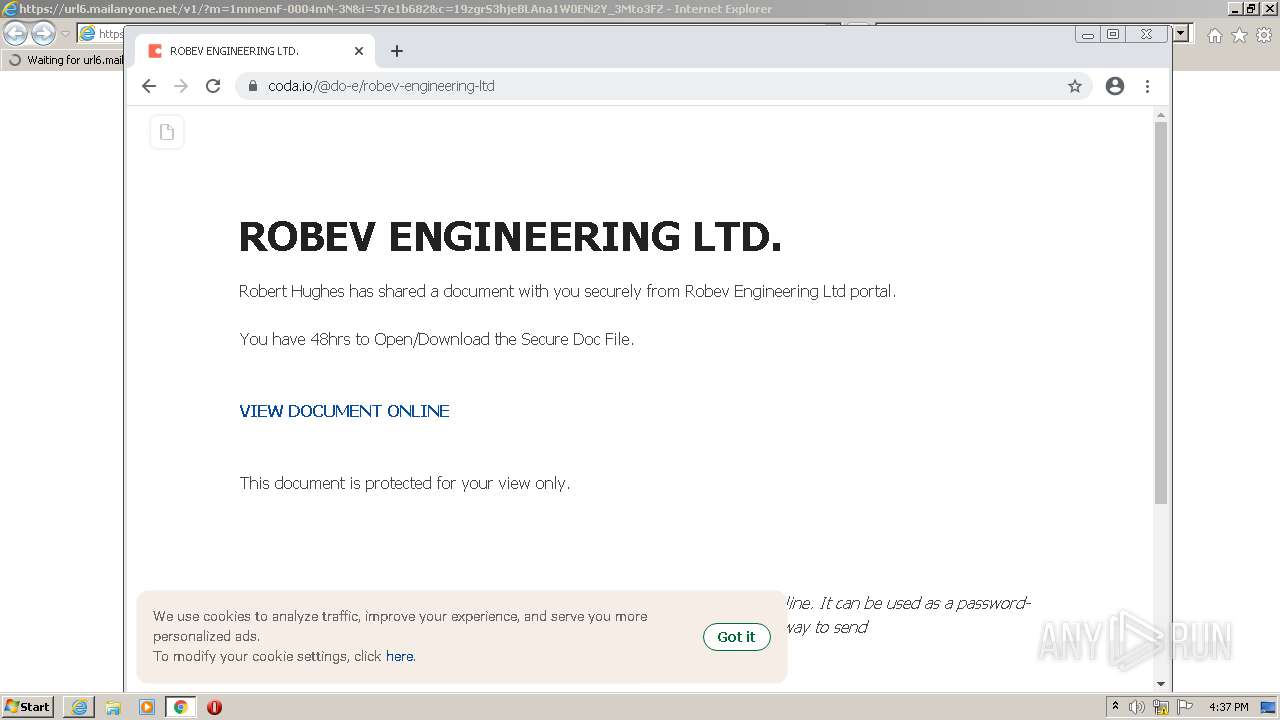Open Internet Explorer Favorites star

[1239, 35]
